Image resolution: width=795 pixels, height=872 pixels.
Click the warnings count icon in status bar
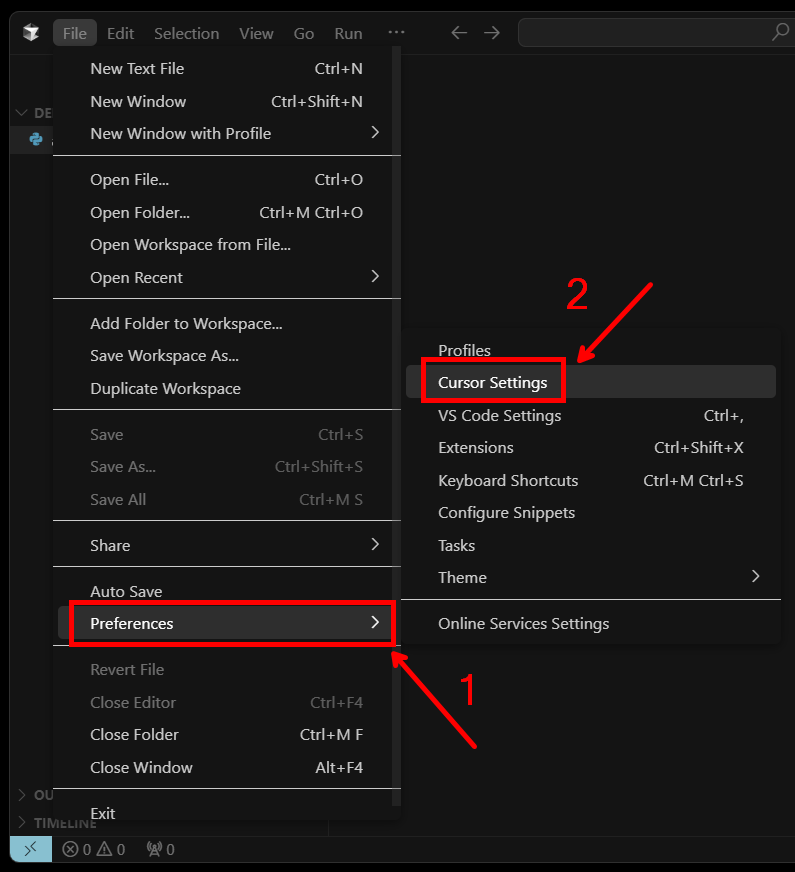click(105, 849)
